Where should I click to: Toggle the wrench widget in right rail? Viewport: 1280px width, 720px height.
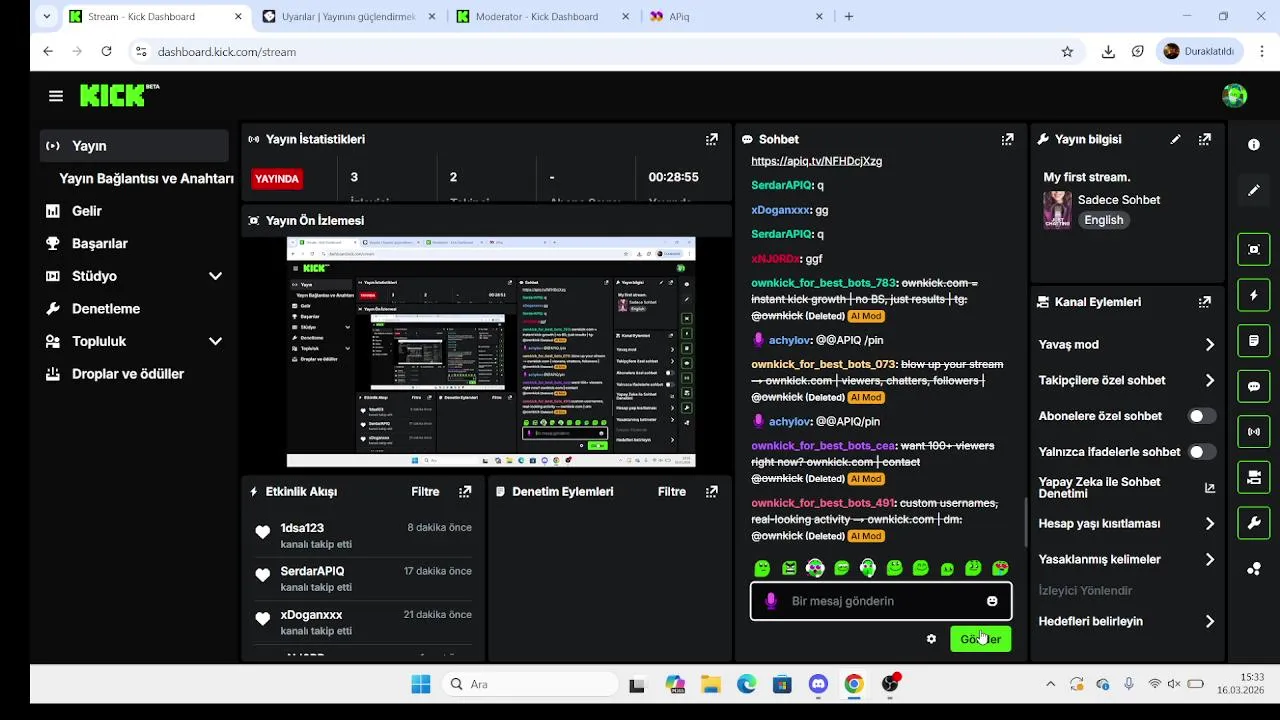click(1254, 523)
